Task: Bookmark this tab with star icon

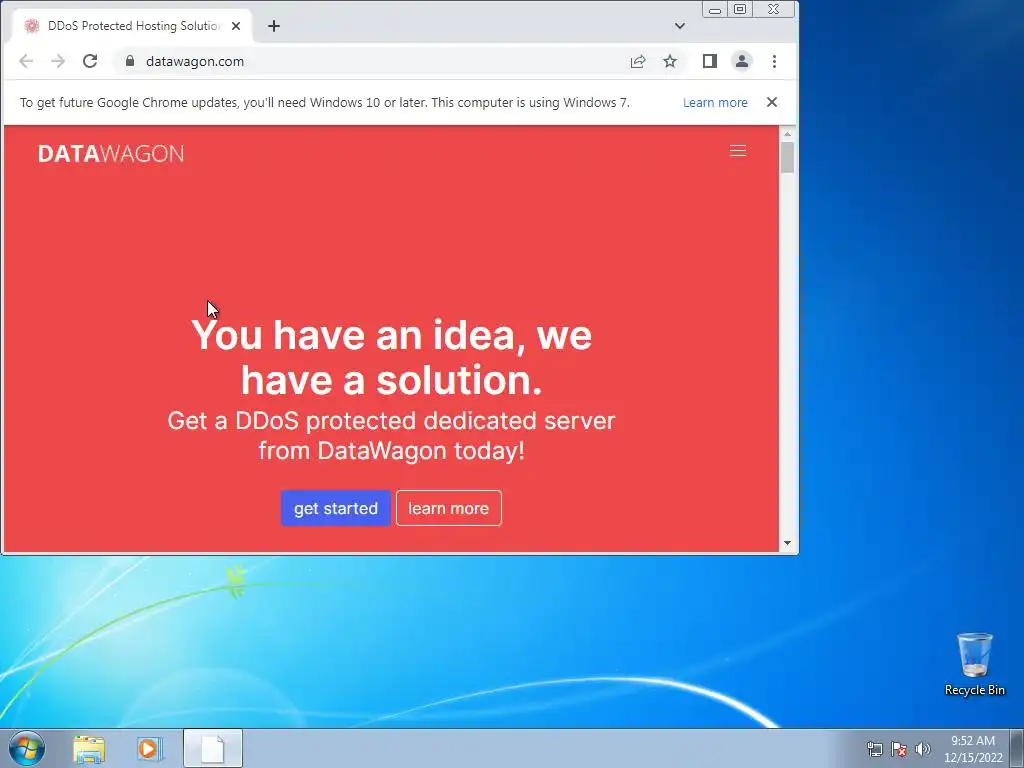Action: pyautogui.click(x=670, y=61)
